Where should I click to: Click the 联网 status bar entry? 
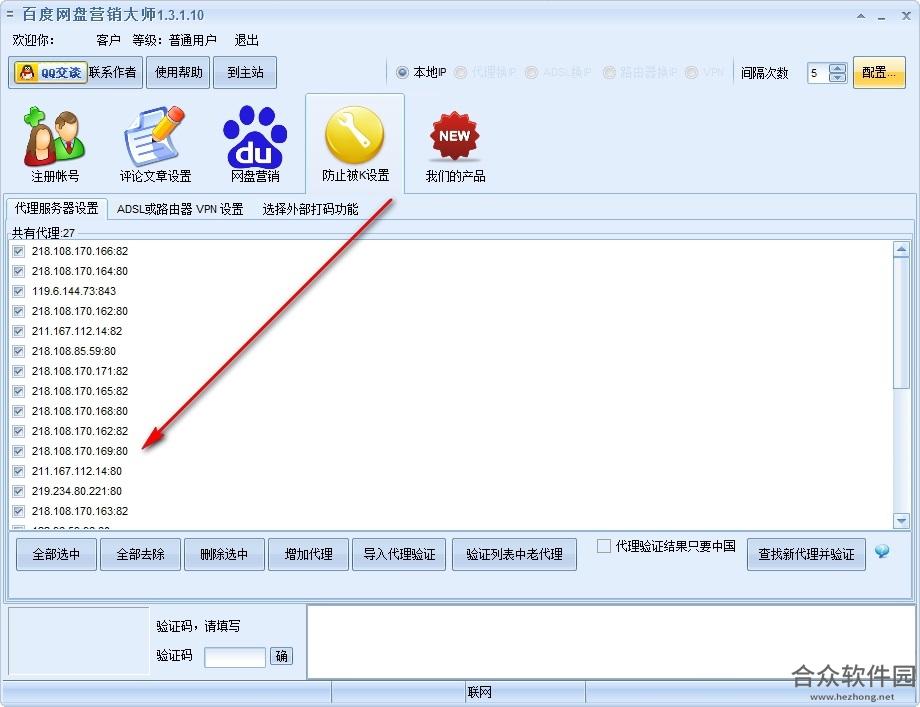pos(479,692)
